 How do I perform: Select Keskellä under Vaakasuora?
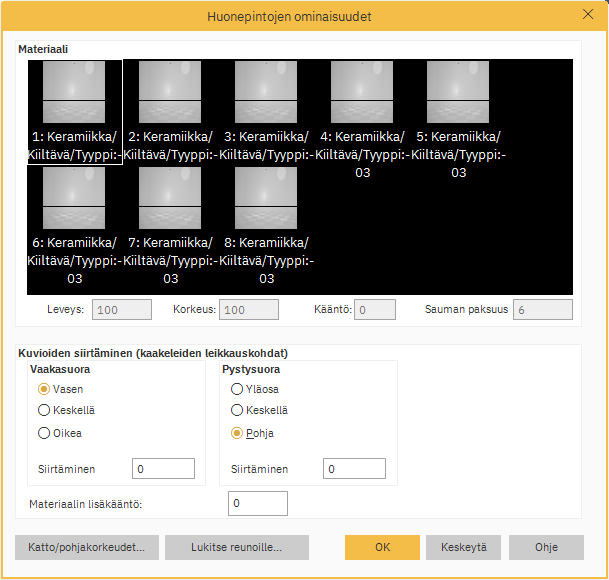pos(44,410)
